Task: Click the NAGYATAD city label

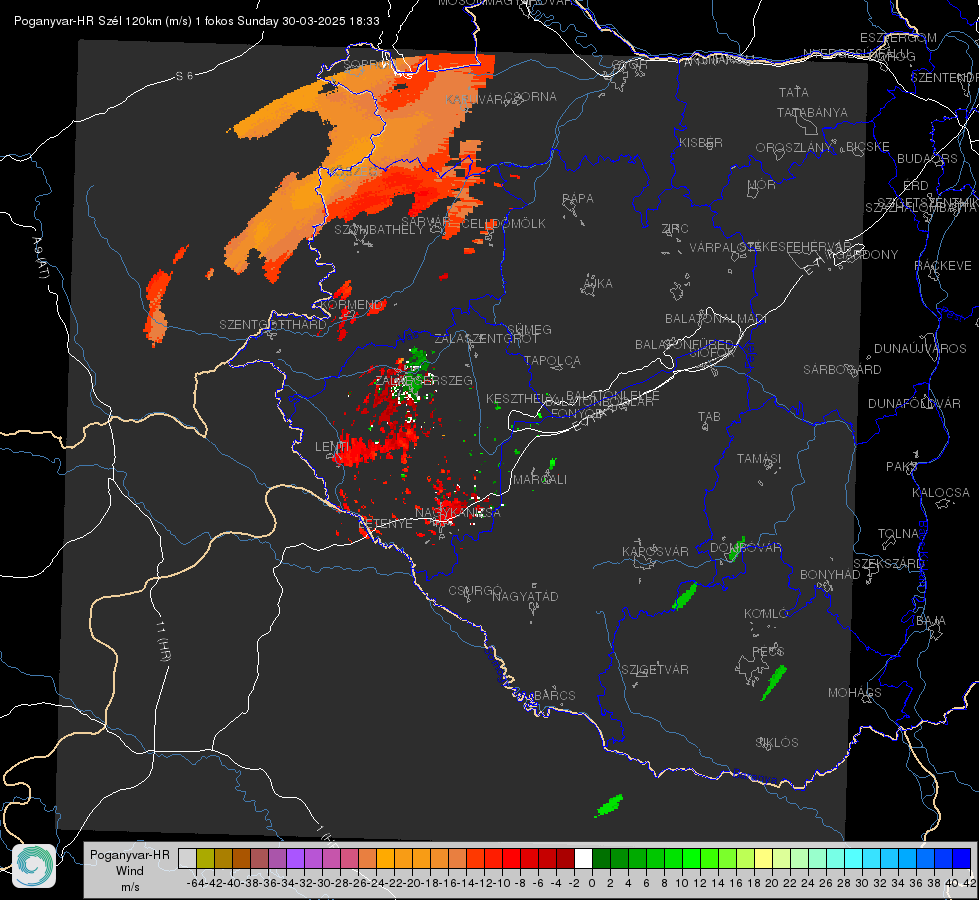Action: (525, 596)
